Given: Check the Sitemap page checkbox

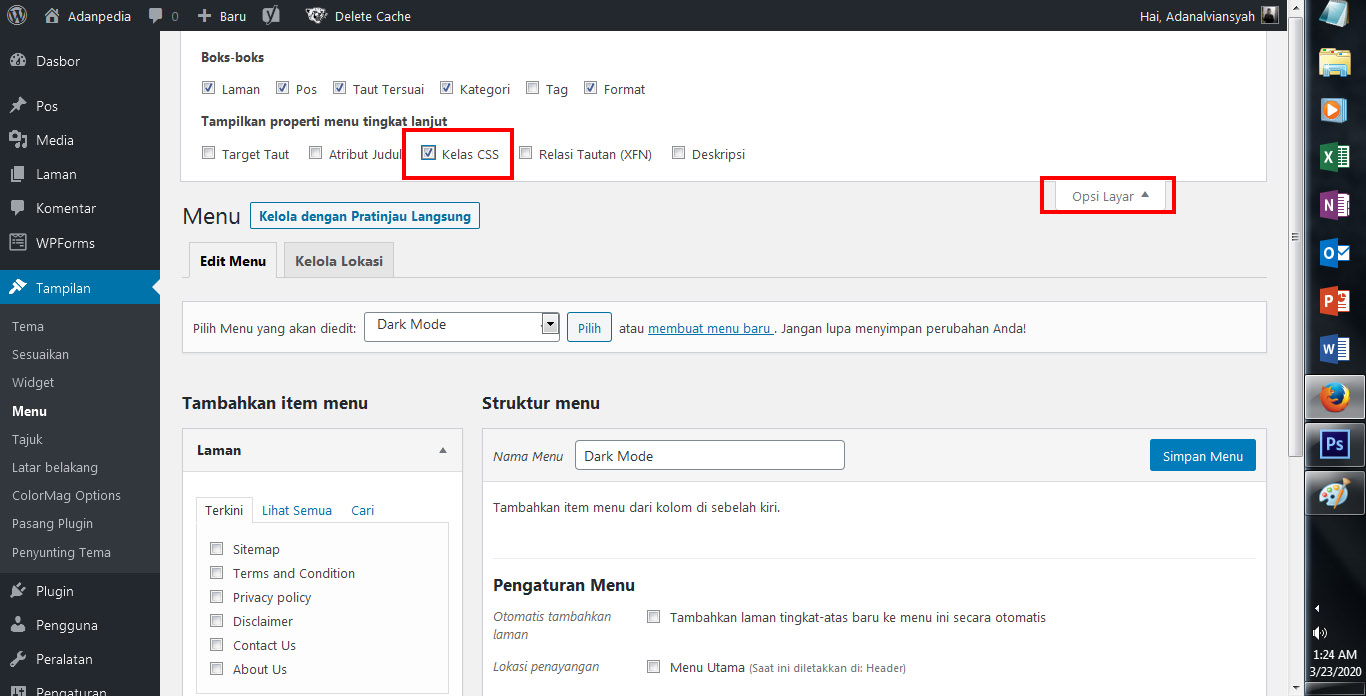Looking at the screenshot, I should coord(216,549).
